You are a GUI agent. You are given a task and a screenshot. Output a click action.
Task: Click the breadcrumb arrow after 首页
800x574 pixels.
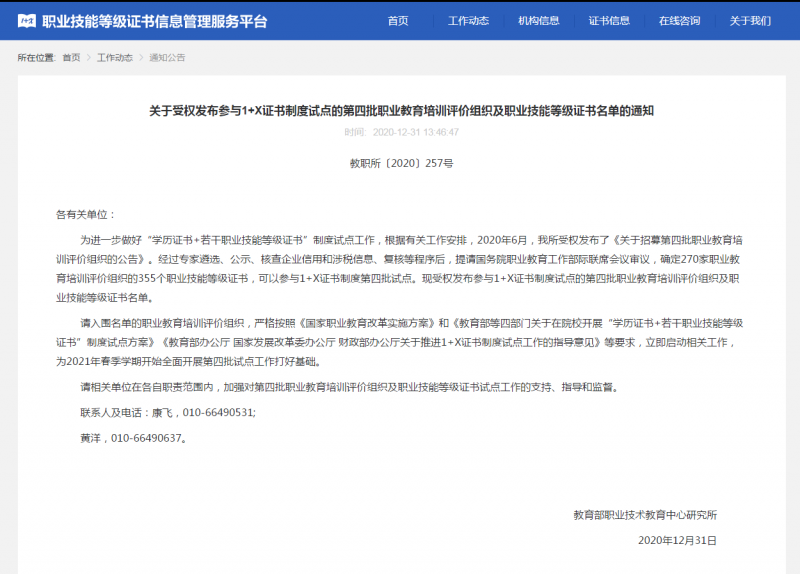89,58
